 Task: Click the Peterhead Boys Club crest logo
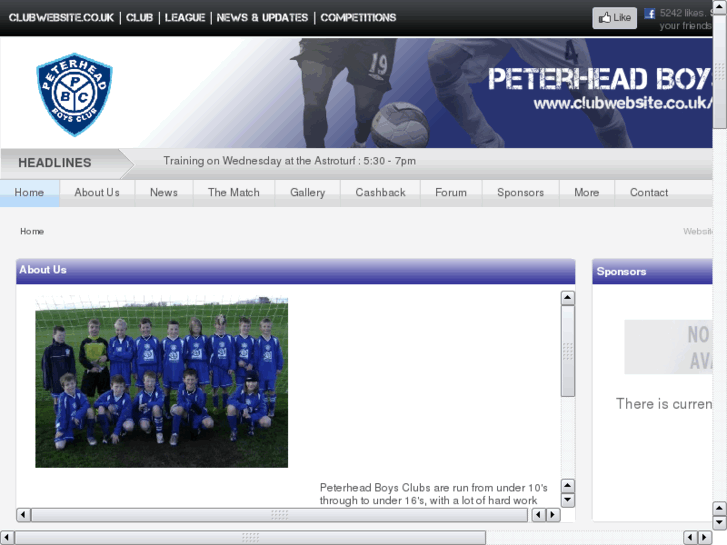(74, 94)
